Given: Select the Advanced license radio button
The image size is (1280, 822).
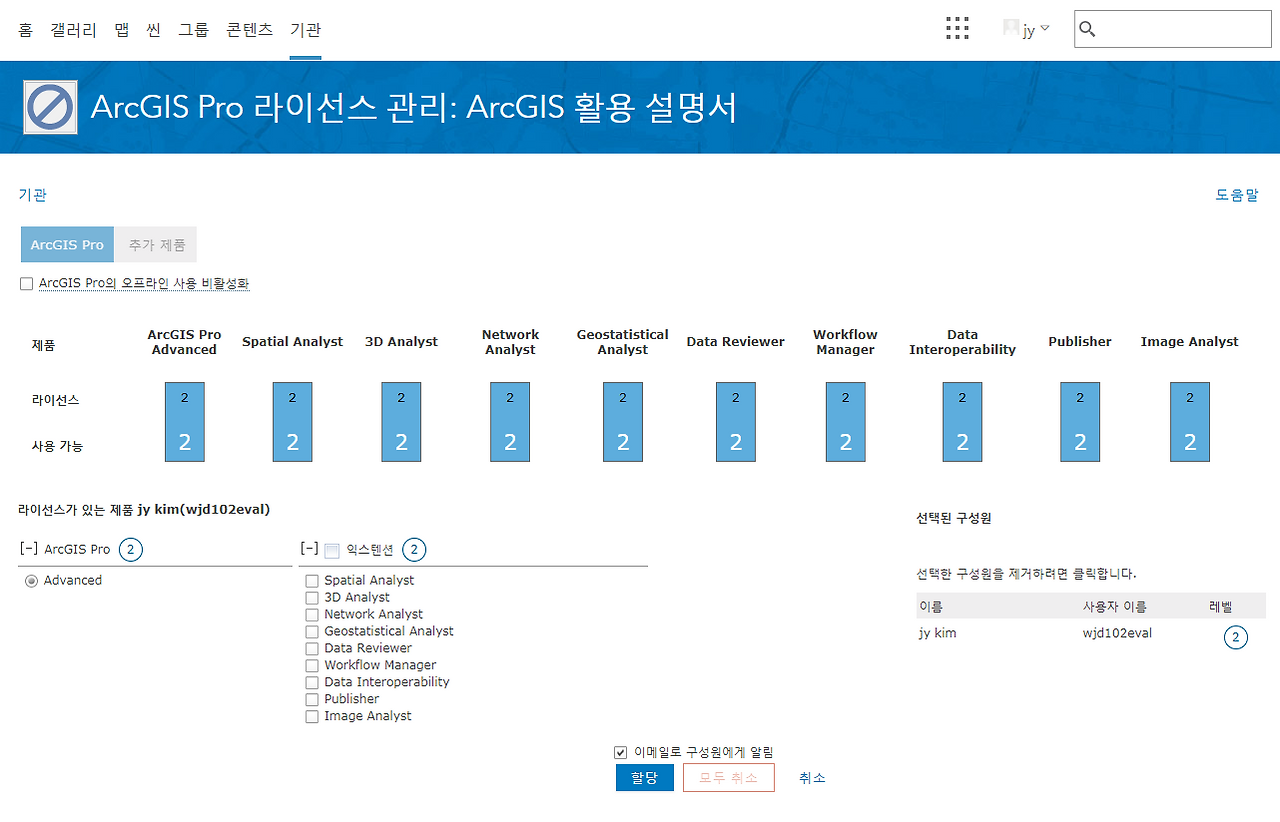Looking at the screenshot, I should point(31,581).
